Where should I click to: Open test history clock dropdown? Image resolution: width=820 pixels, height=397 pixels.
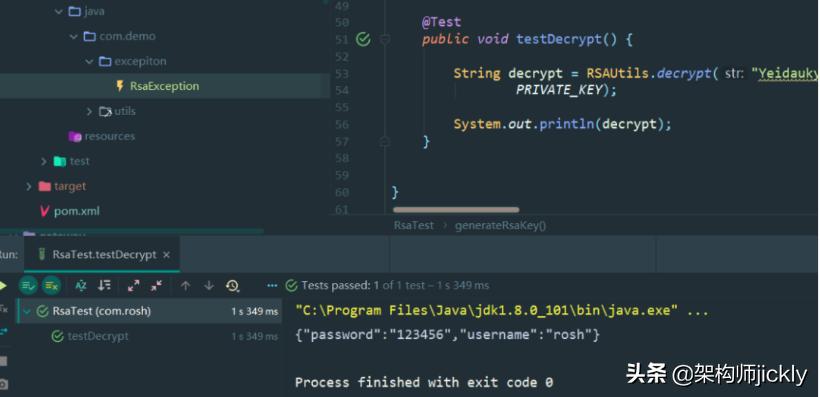coord(232,286)
